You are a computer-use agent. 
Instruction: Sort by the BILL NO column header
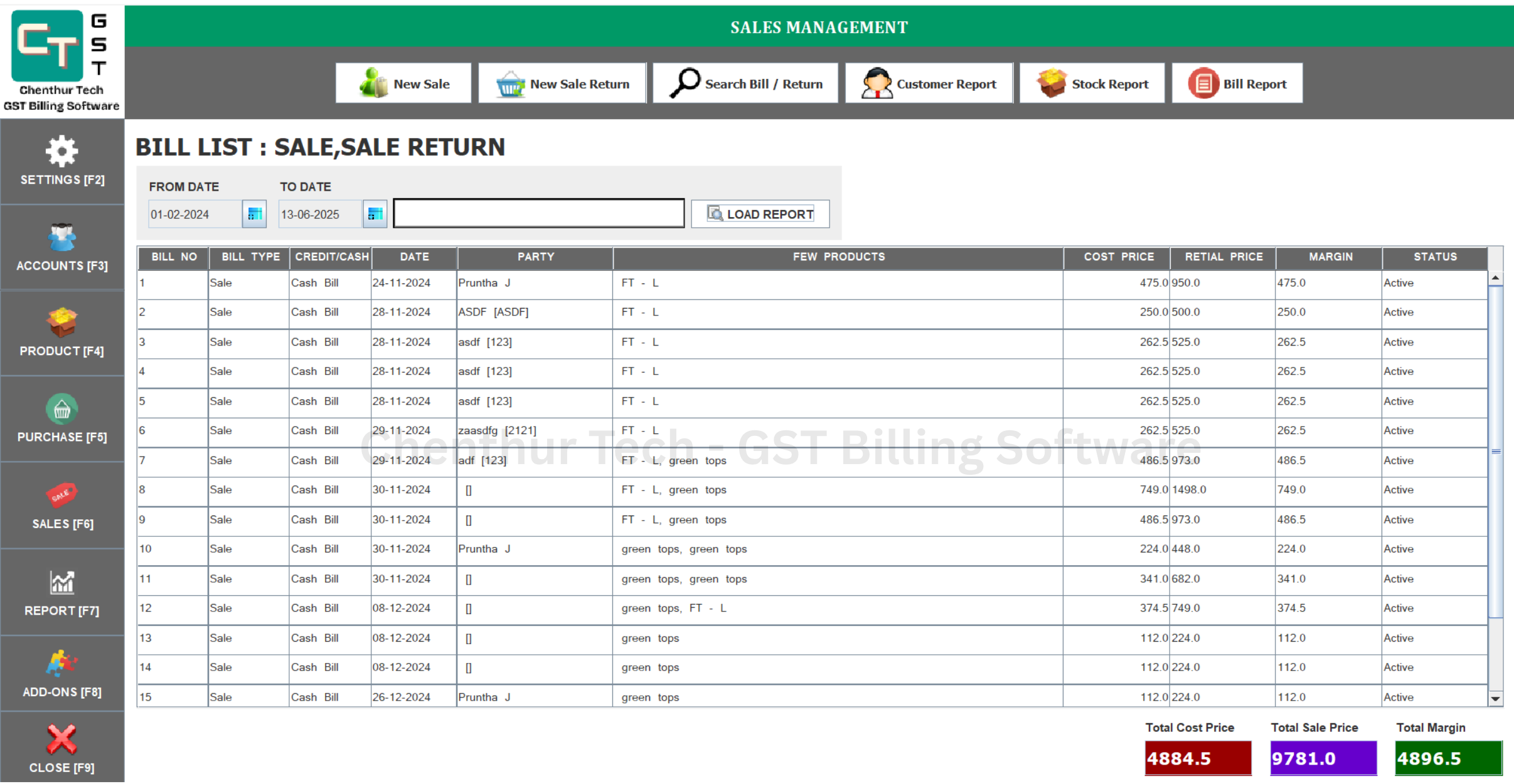[x=174, y=257]
